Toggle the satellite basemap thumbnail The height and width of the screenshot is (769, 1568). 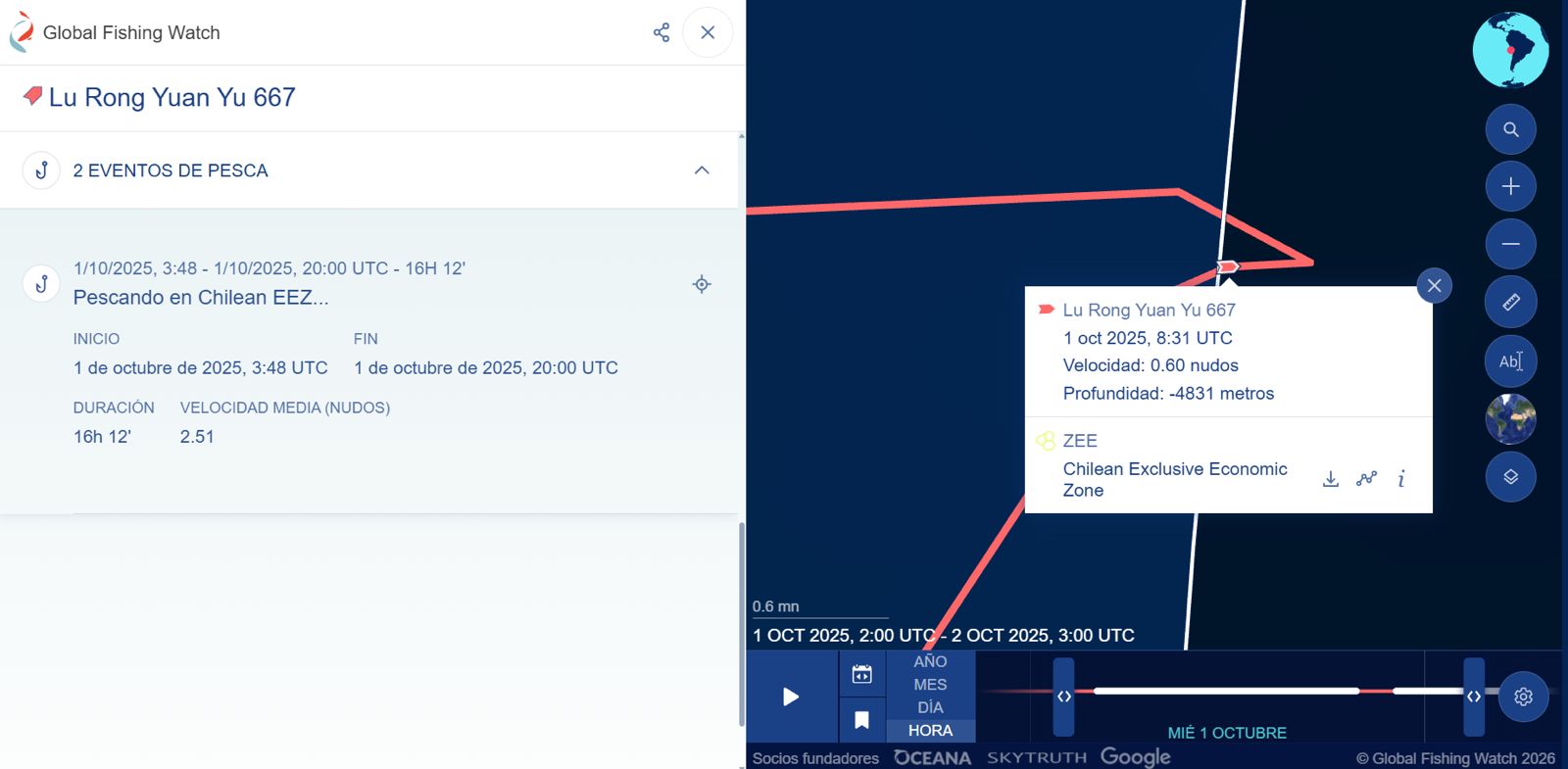pyautogui.click(x=1510, y=419)
